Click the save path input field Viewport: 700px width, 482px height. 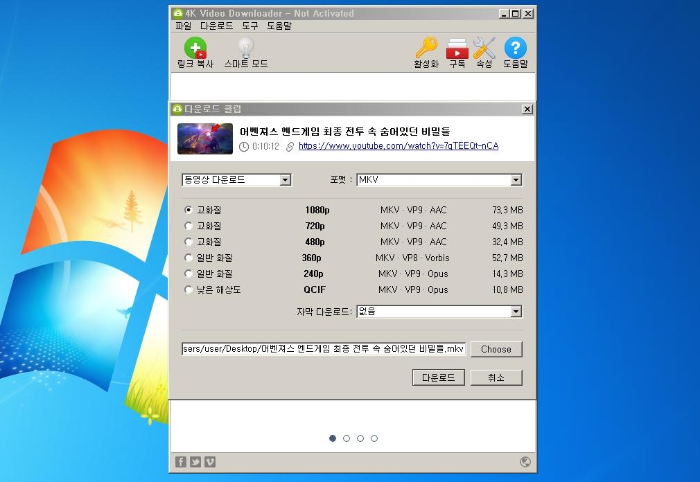[324, 349]
